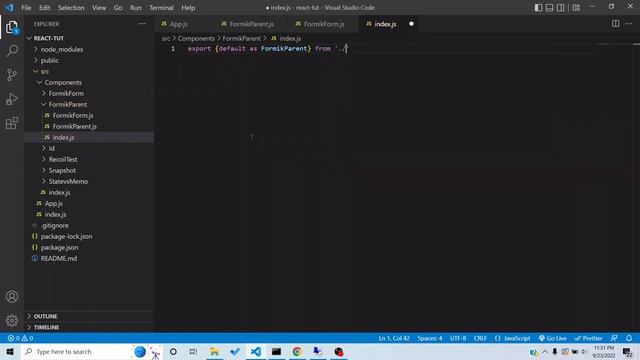640x360 pixels.
Task: Open the Search view in activity bar
Action: pyautogui.click(x=12, y=51)
